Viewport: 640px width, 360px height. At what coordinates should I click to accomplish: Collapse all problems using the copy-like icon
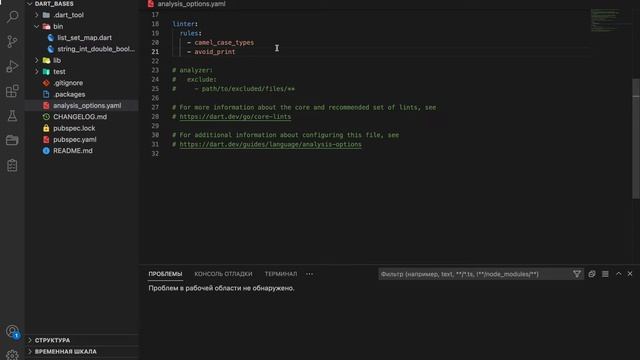pyautogui.click(x=591, y=274)
